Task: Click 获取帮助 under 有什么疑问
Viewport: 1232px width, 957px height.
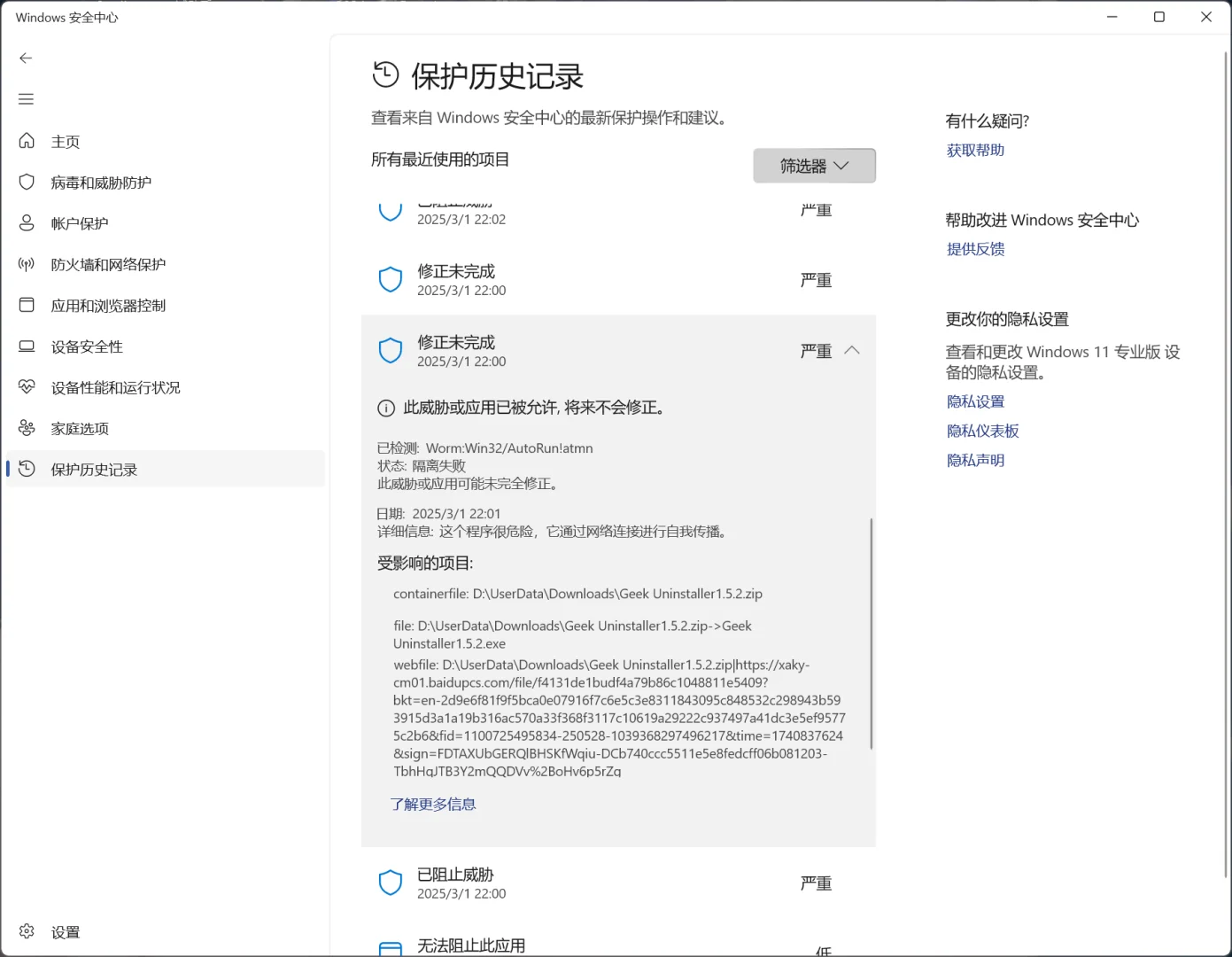Action: point(974,149)
